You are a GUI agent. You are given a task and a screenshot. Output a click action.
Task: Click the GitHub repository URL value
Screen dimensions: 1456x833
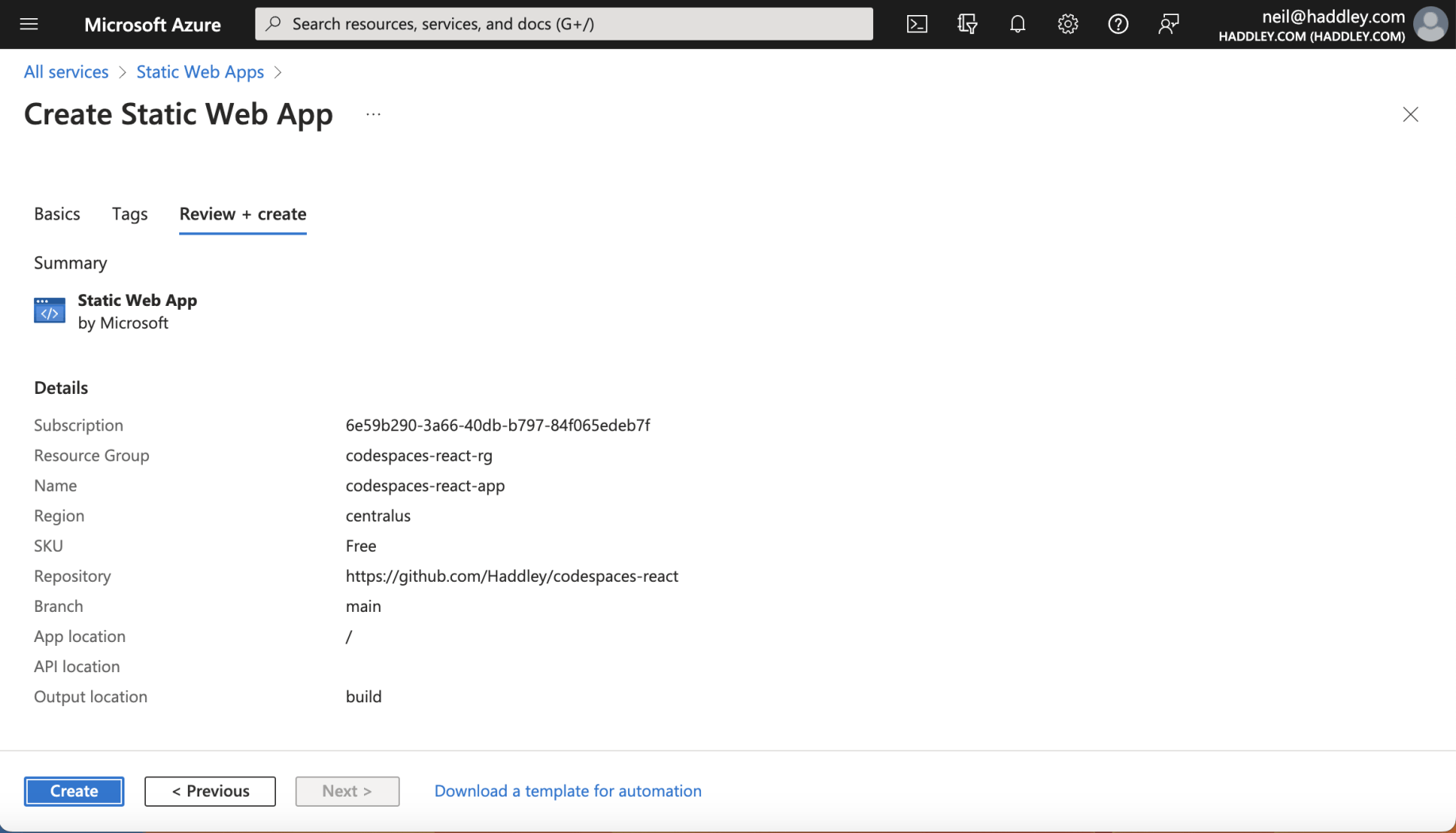512,576
